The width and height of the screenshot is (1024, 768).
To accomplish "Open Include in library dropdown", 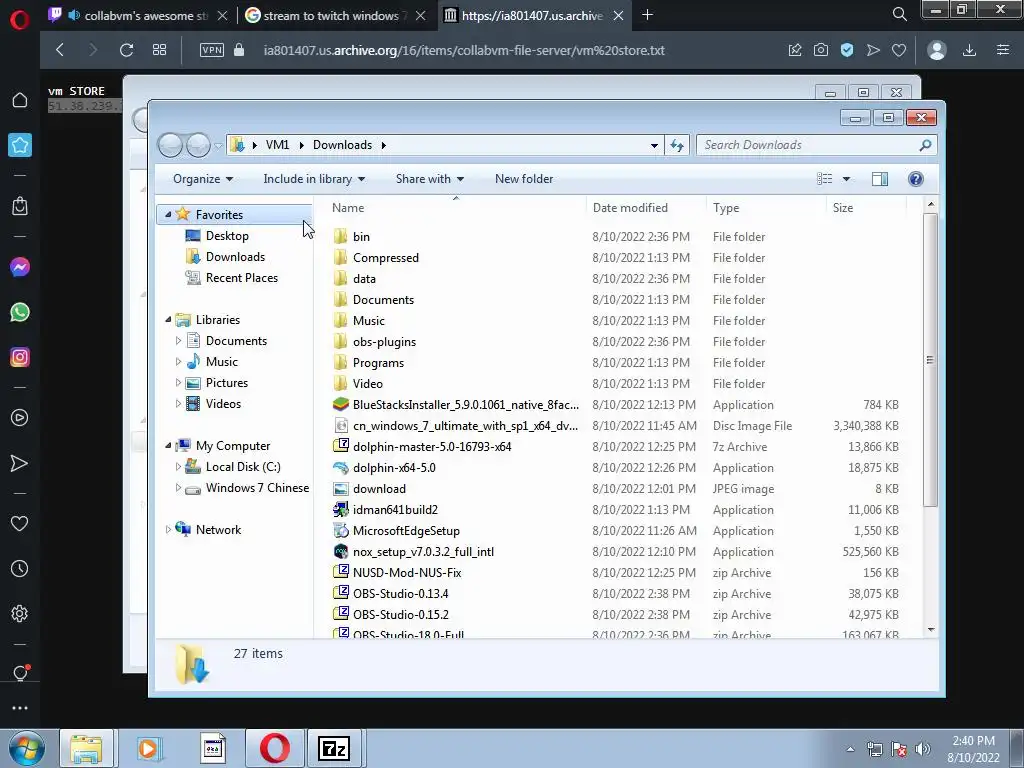I will pos(314,179).
